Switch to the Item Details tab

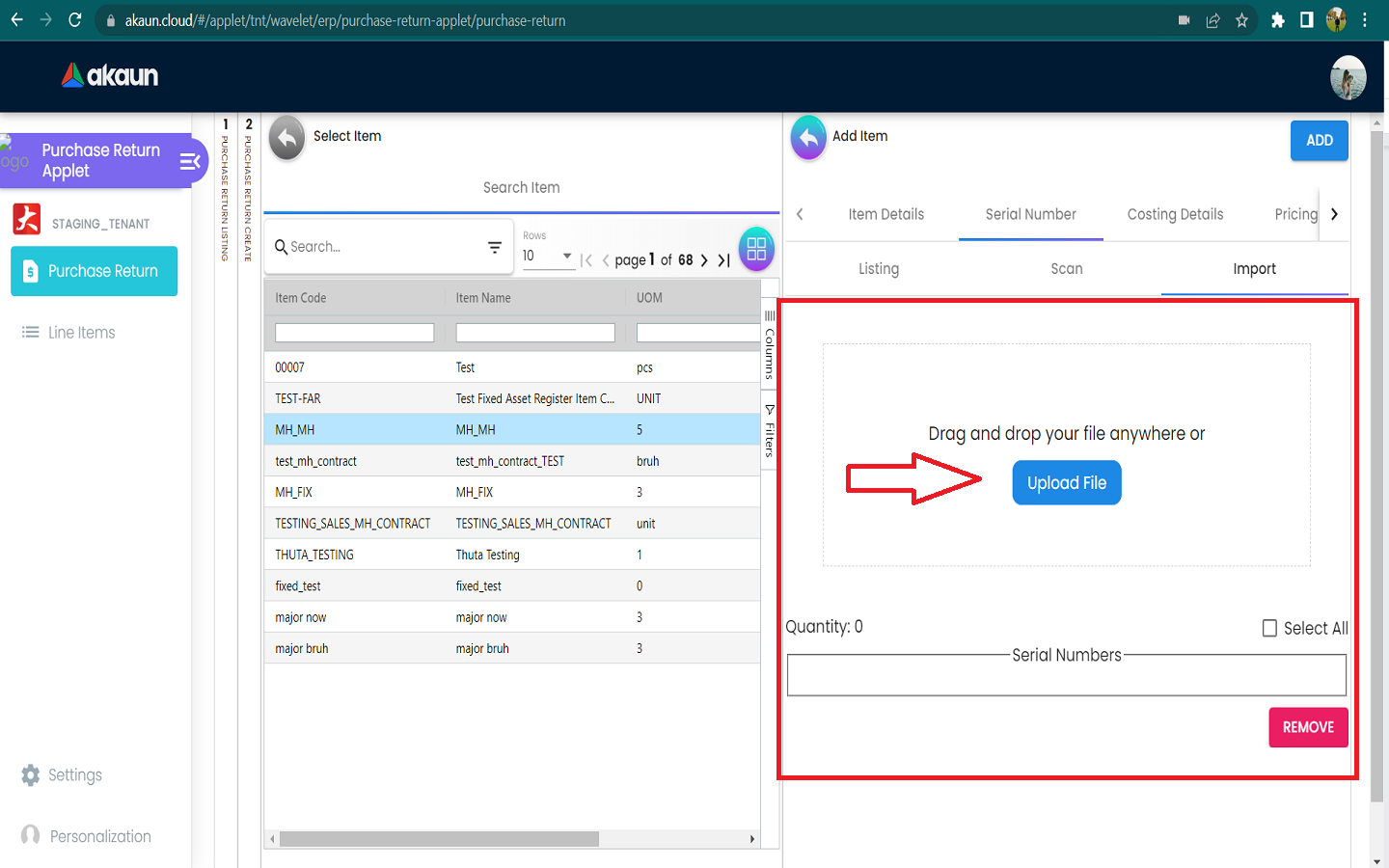coord(885,214)
